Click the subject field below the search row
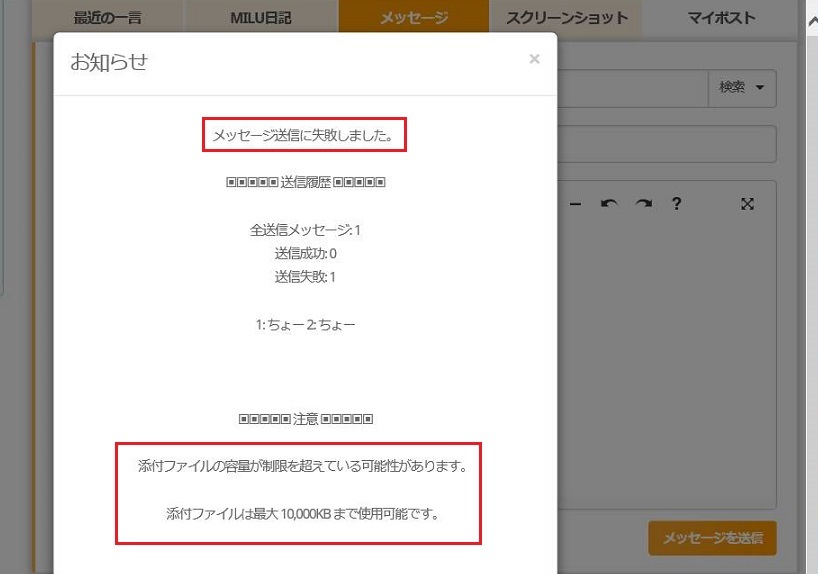Screen dimensions: 818x574 click(666, 144)
